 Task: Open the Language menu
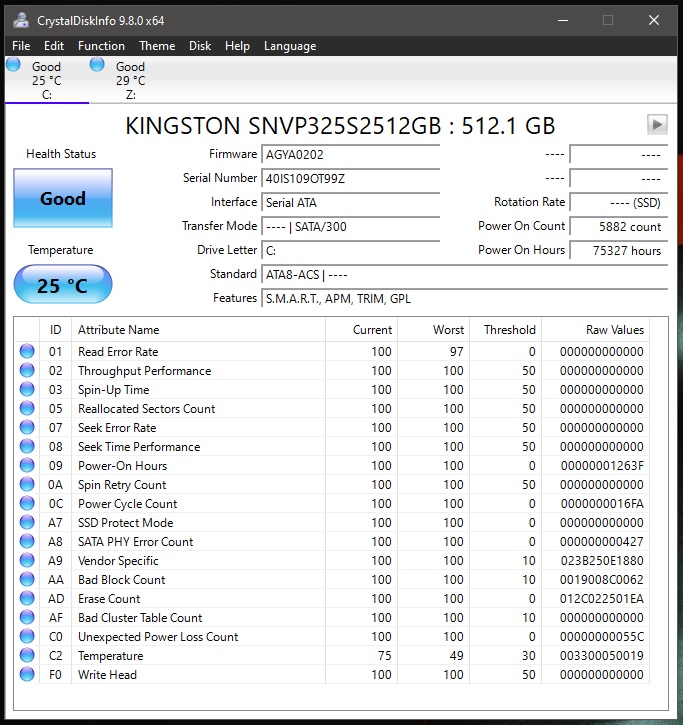(x=290, y=46)
